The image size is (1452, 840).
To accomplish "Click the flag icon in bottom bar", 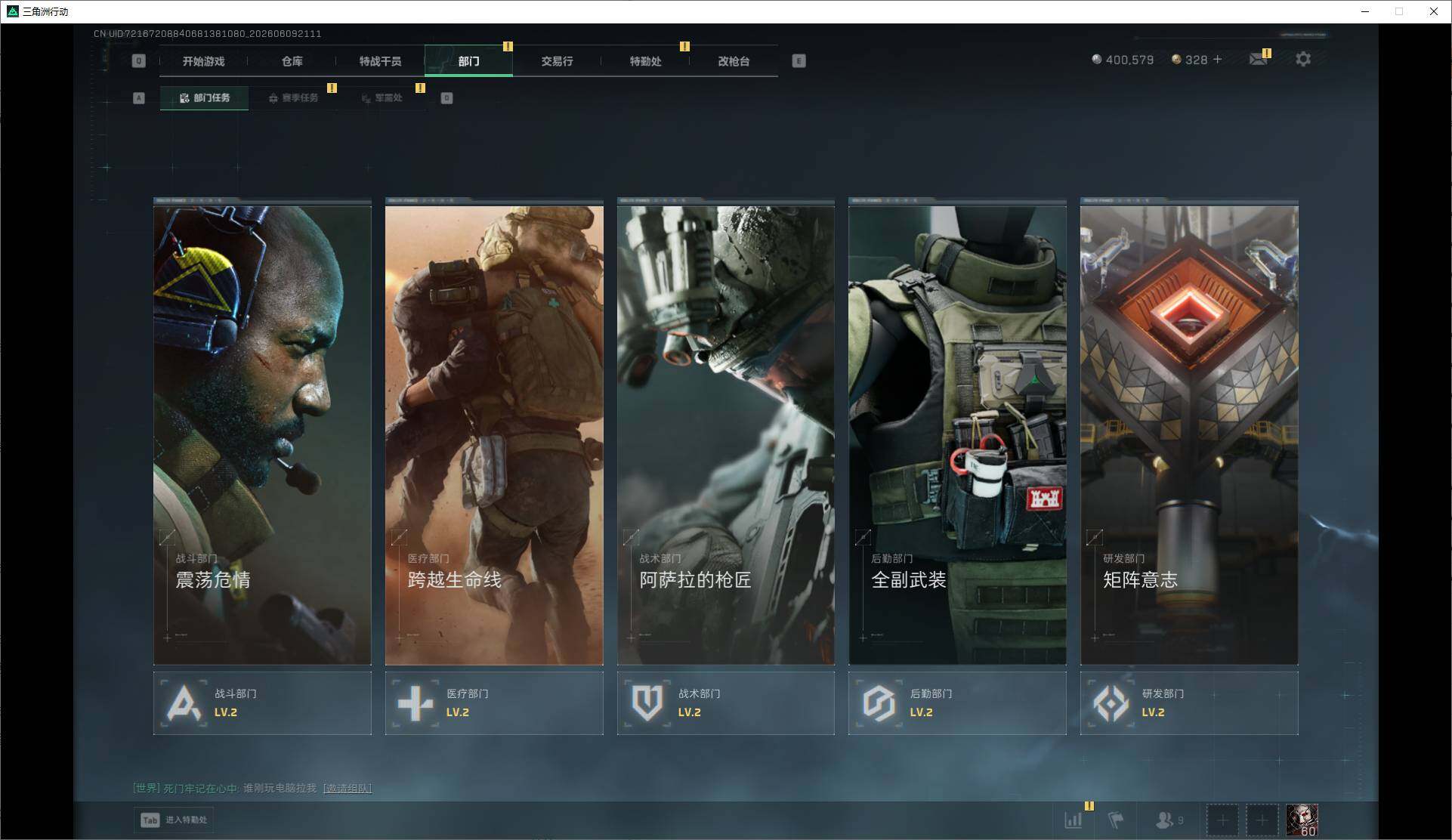I will coord(1116,820).
